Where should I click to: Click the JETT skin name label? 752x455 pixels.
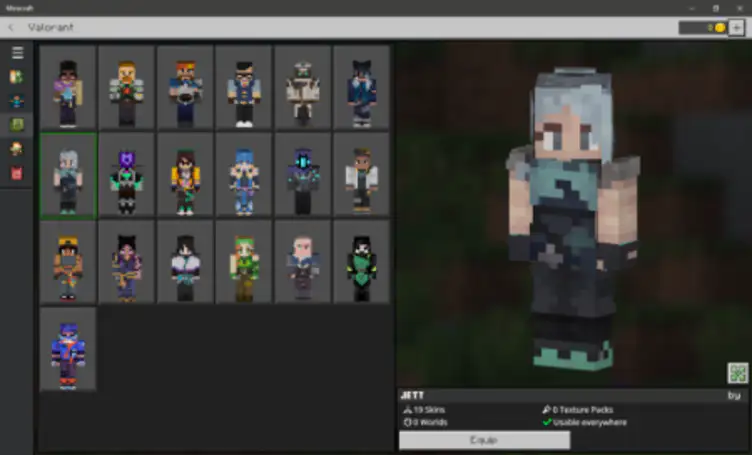(412, 395)
